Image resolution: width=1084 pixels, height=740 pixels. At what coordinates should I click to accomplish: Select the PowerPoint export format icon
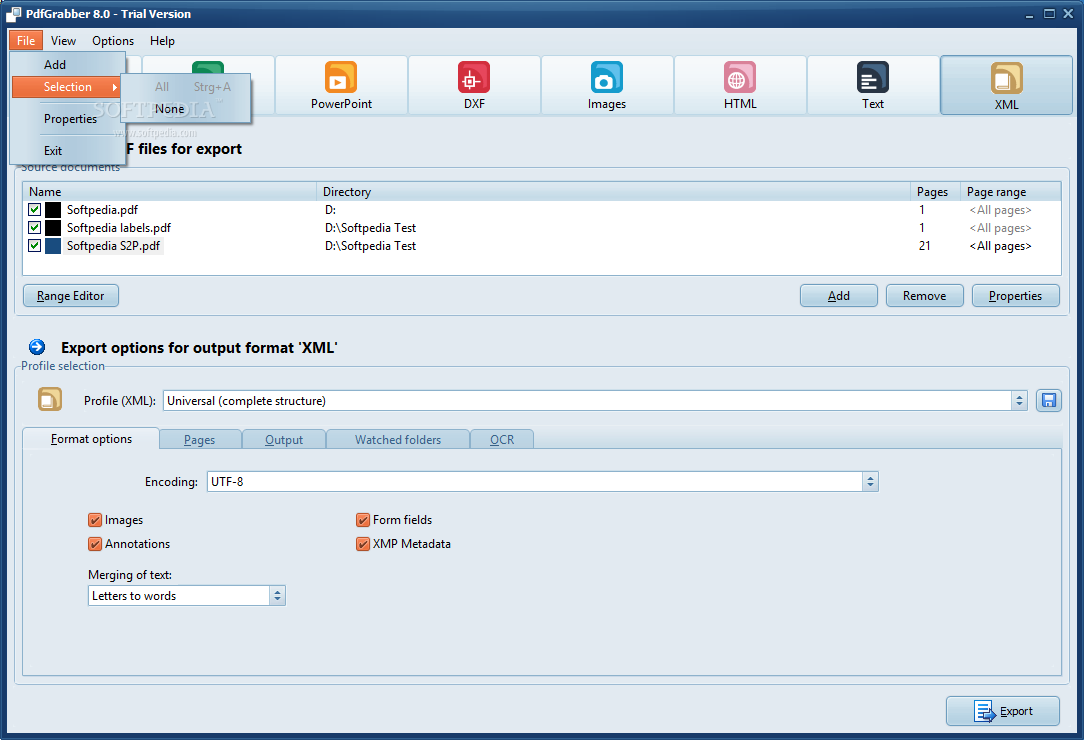341,77
